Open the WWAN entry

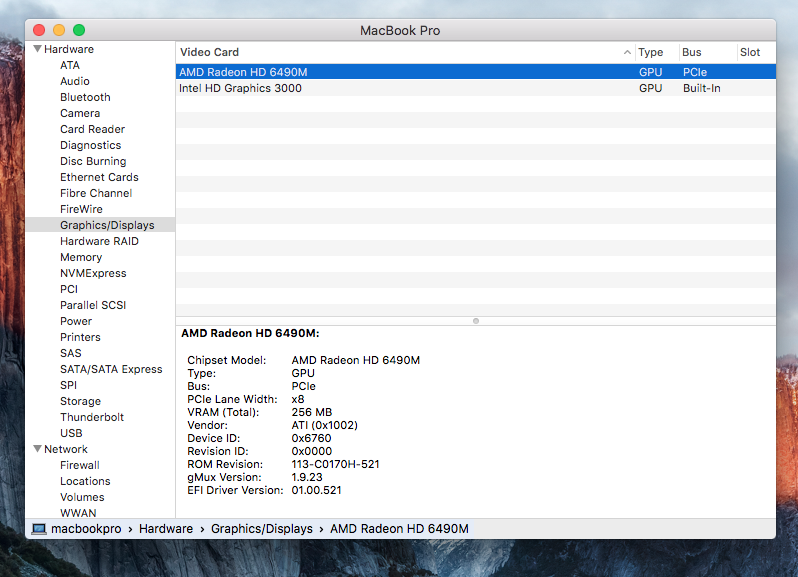point(78,513)
